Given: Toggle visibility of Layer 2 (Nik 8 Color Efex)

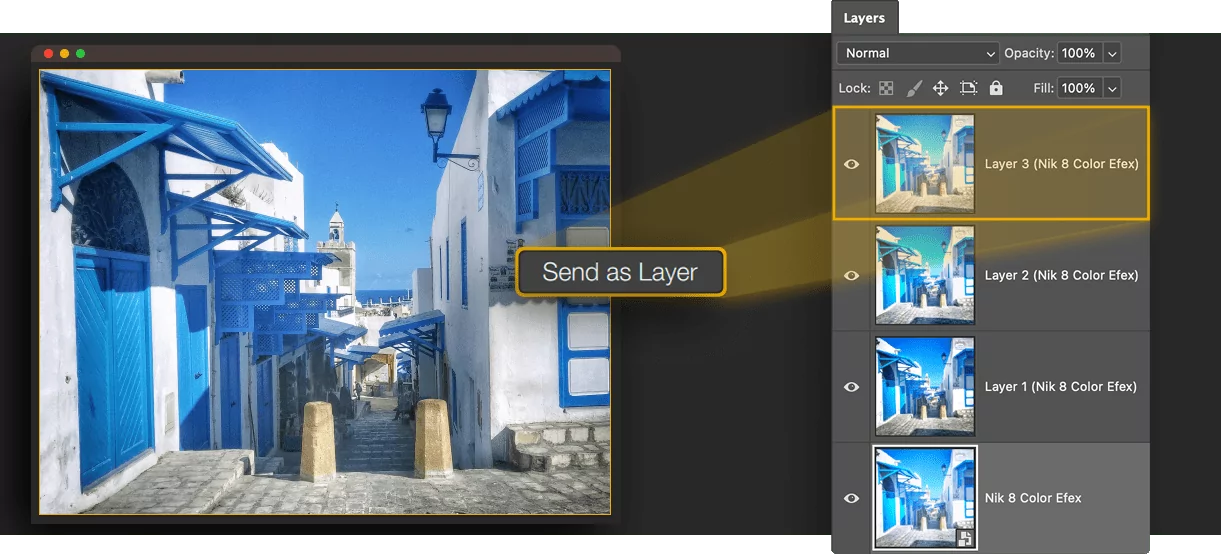Looking at the screenshot, I should click(x=851, y=275).
